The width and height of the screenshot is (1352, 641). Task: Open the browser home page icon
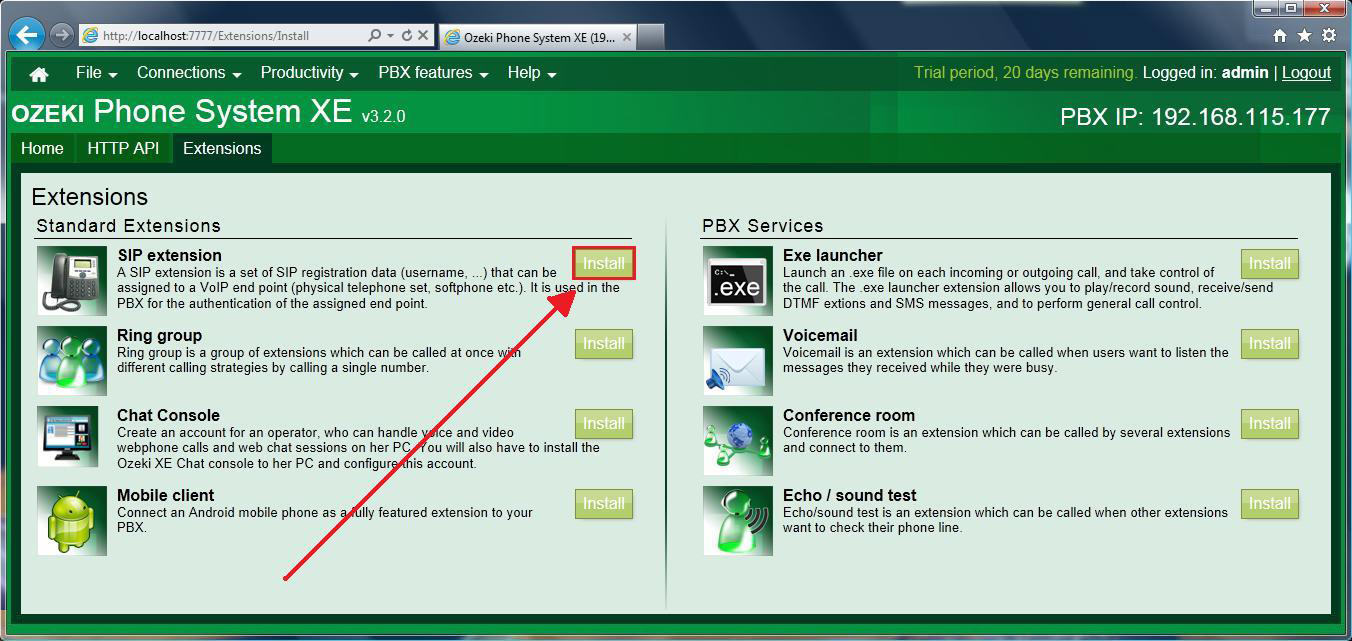tap(1280, 35)
